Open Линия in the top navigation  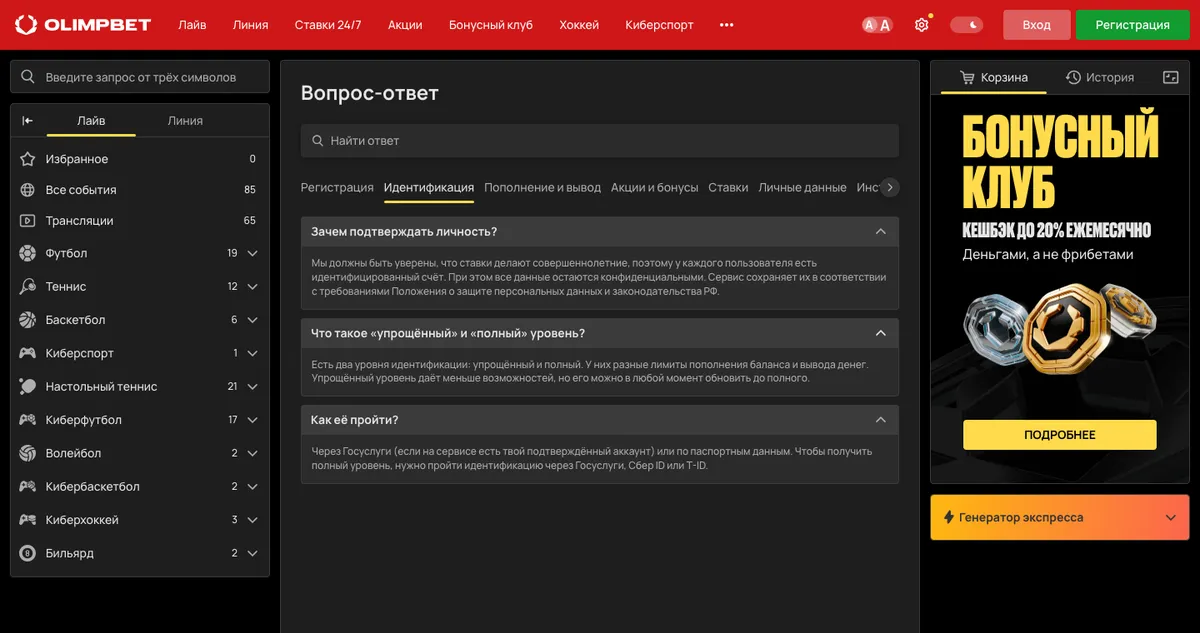(x=250, y=25)
